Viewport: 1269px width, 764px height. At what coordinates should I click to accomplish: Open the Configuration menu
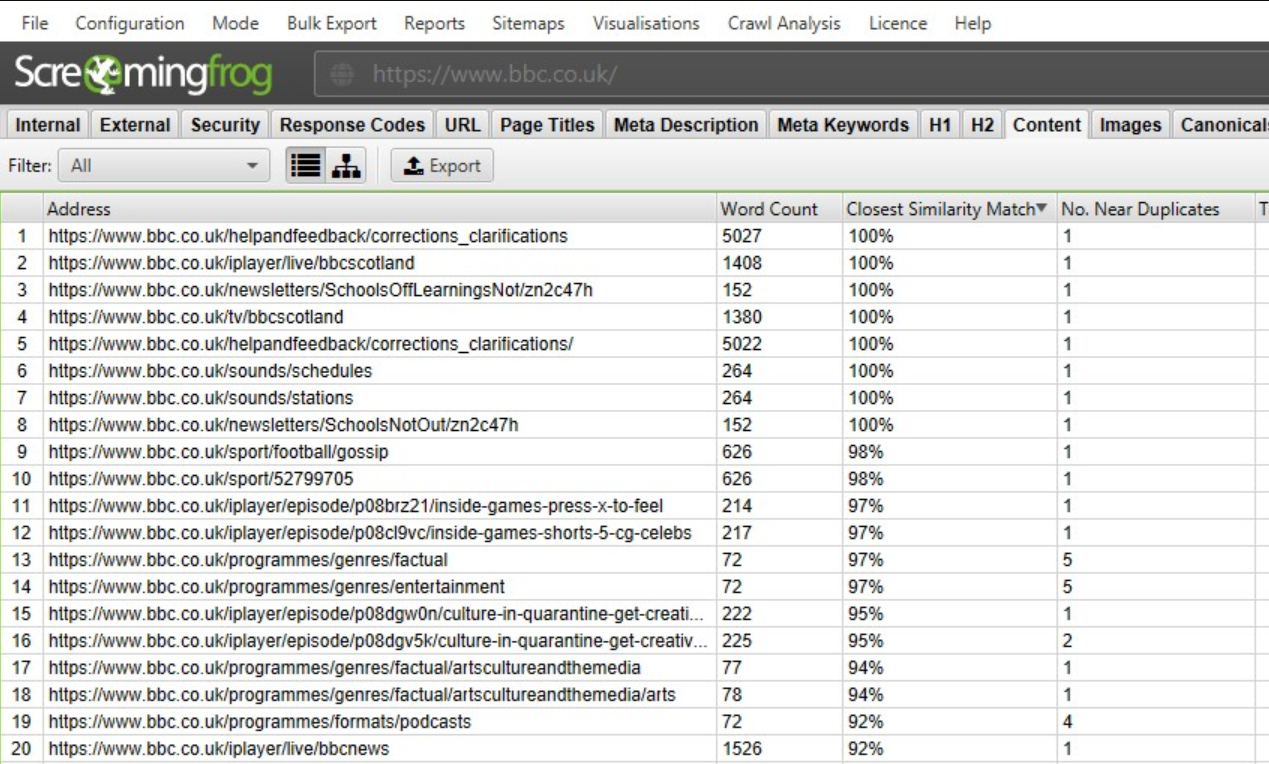pos(130,23)
